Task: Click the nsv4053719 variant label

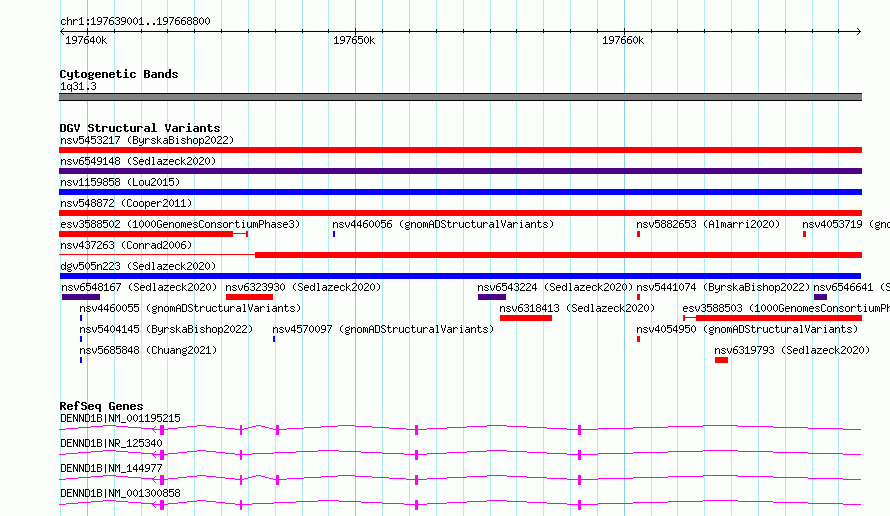Action: [846, 224]
